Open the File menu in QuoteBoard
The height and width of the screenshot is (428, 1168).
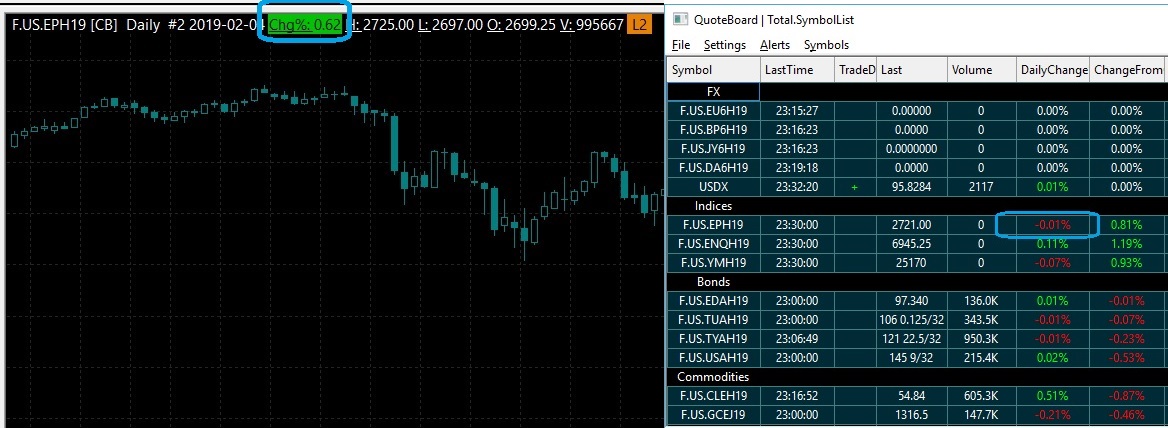(x=681, y=45)
